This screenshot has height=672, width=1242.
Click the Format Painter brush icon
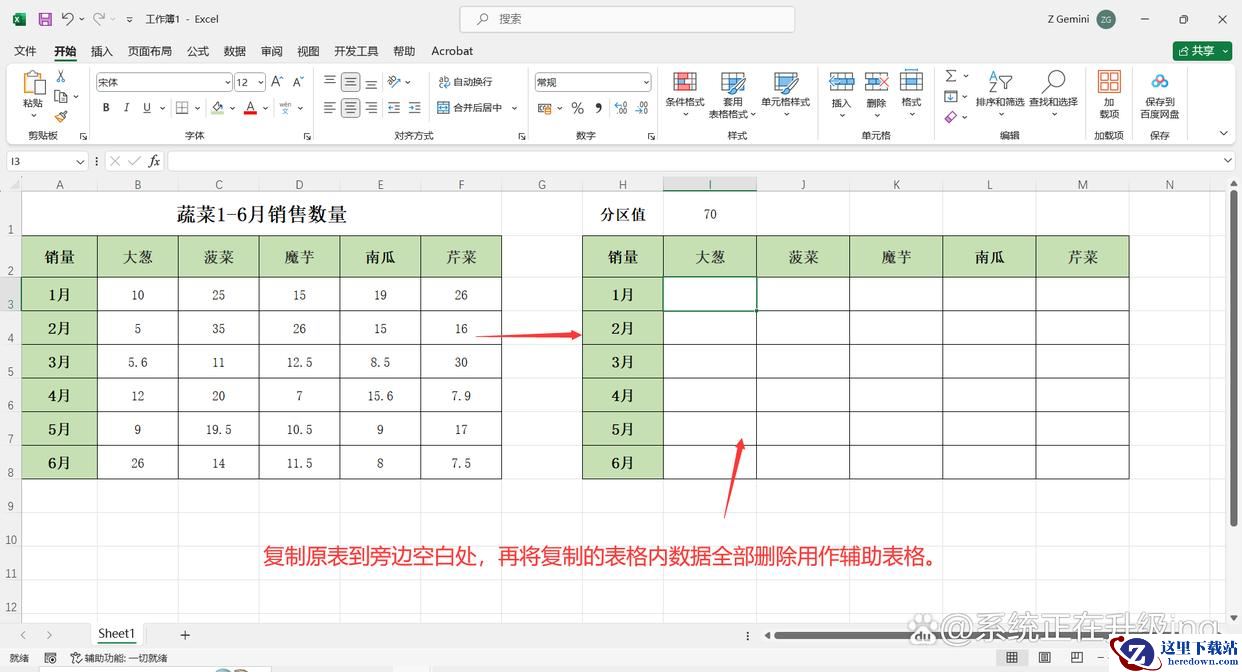click(61, 117)
